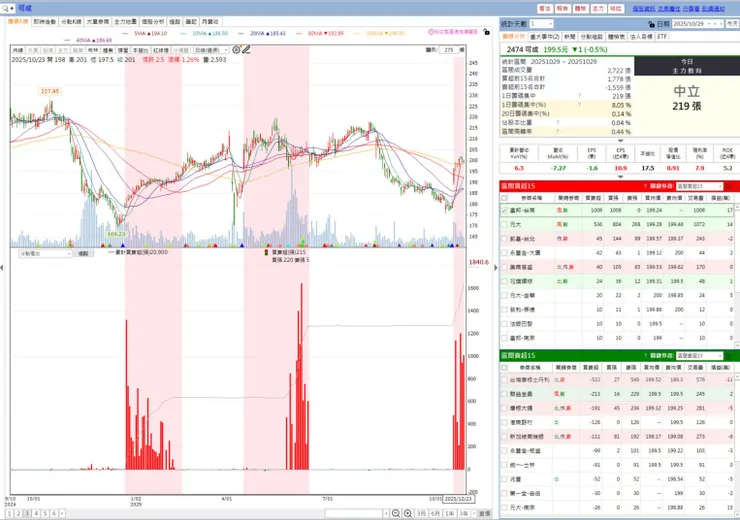Go to page 4 of chart layouts

tap(36, 513)
